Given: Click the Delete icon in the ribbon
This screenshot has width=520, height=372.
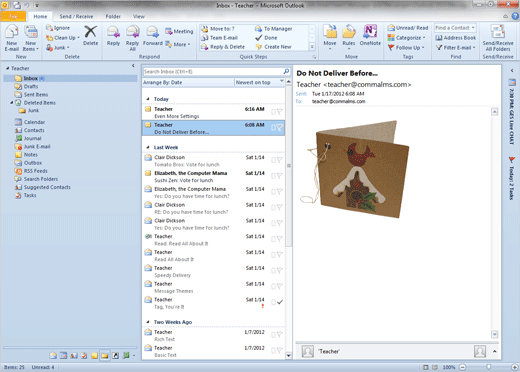Looking at the screenshot, I should coord(90,35).
